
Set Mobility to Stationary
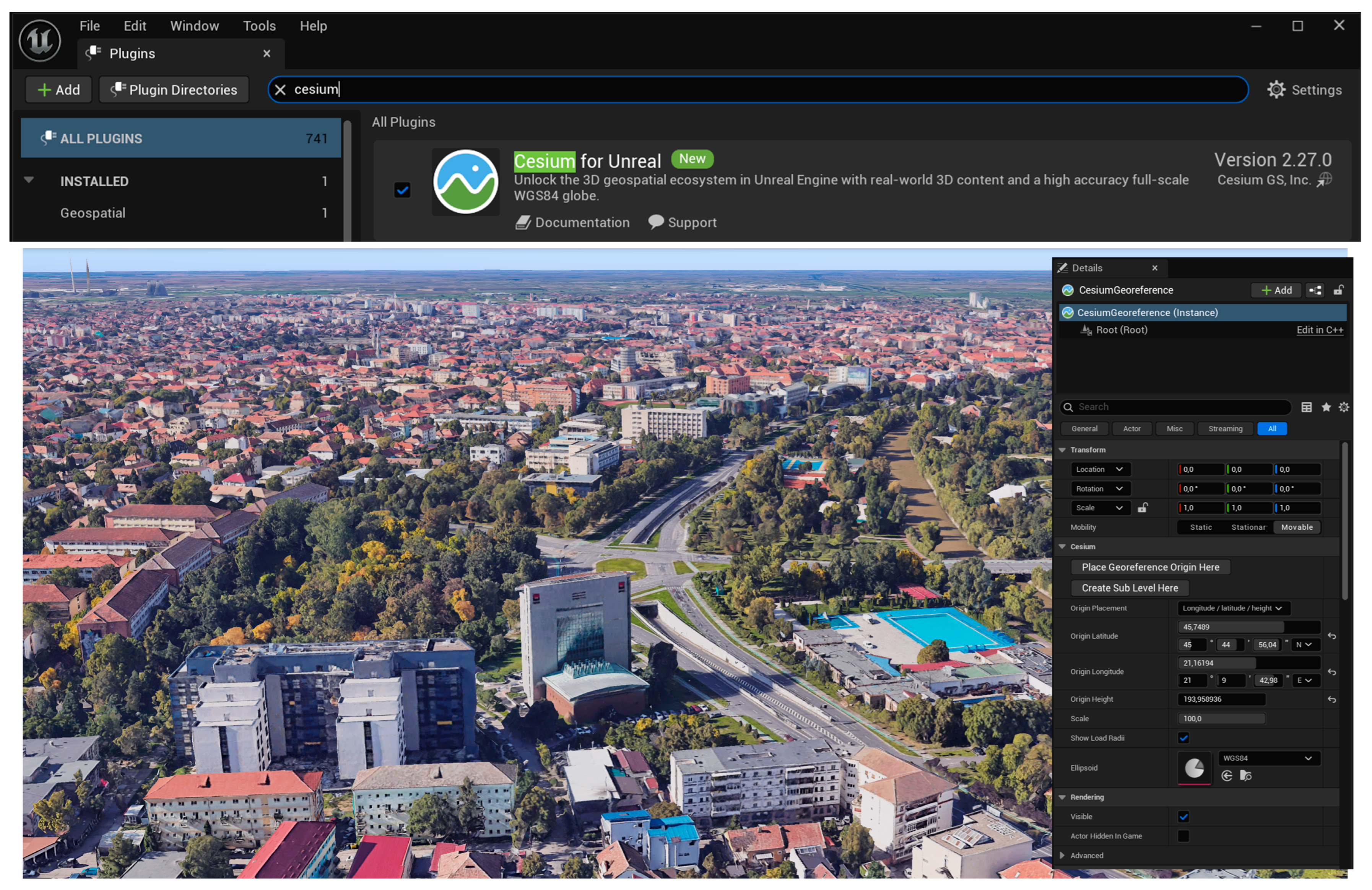point(1248,527)
